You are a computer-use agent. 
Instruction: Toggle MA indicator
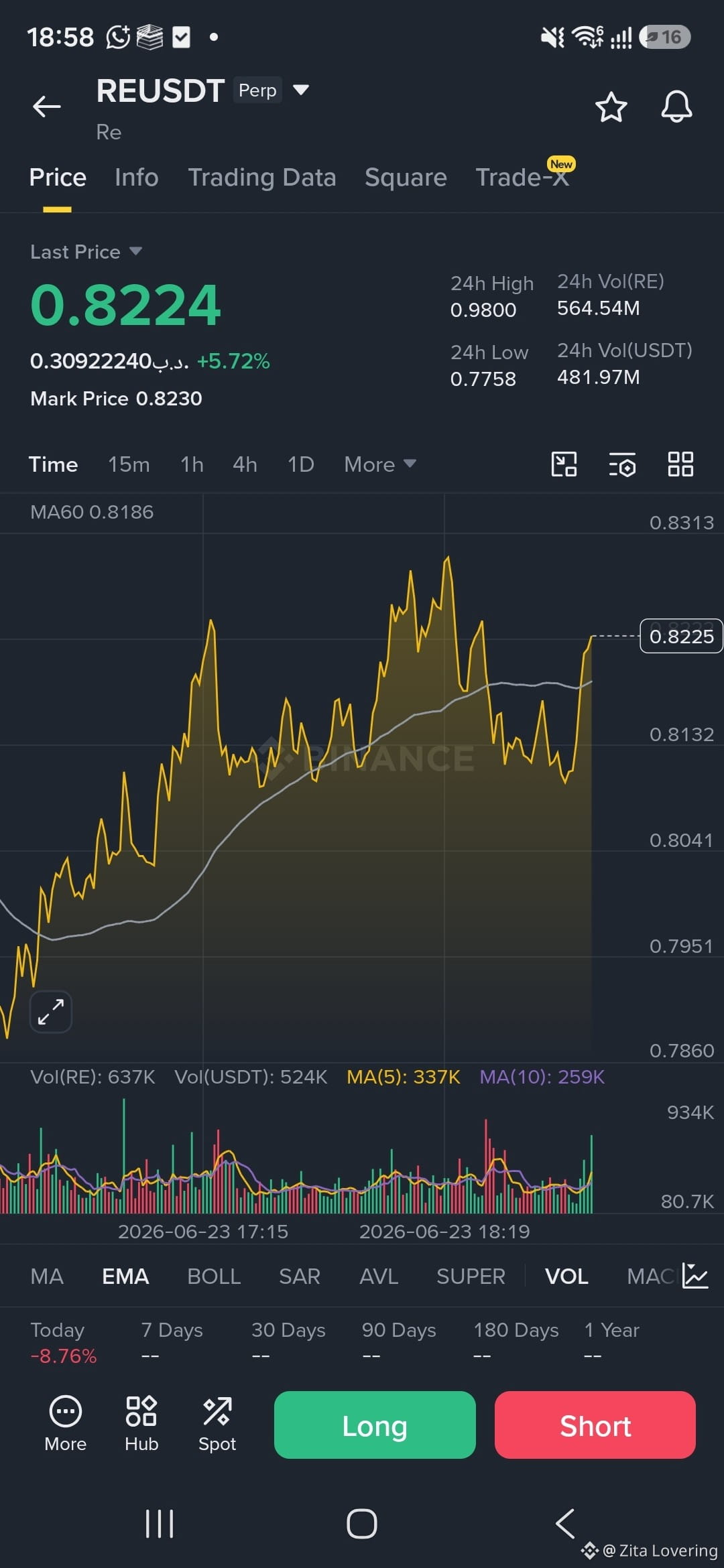coord(47,1276)
